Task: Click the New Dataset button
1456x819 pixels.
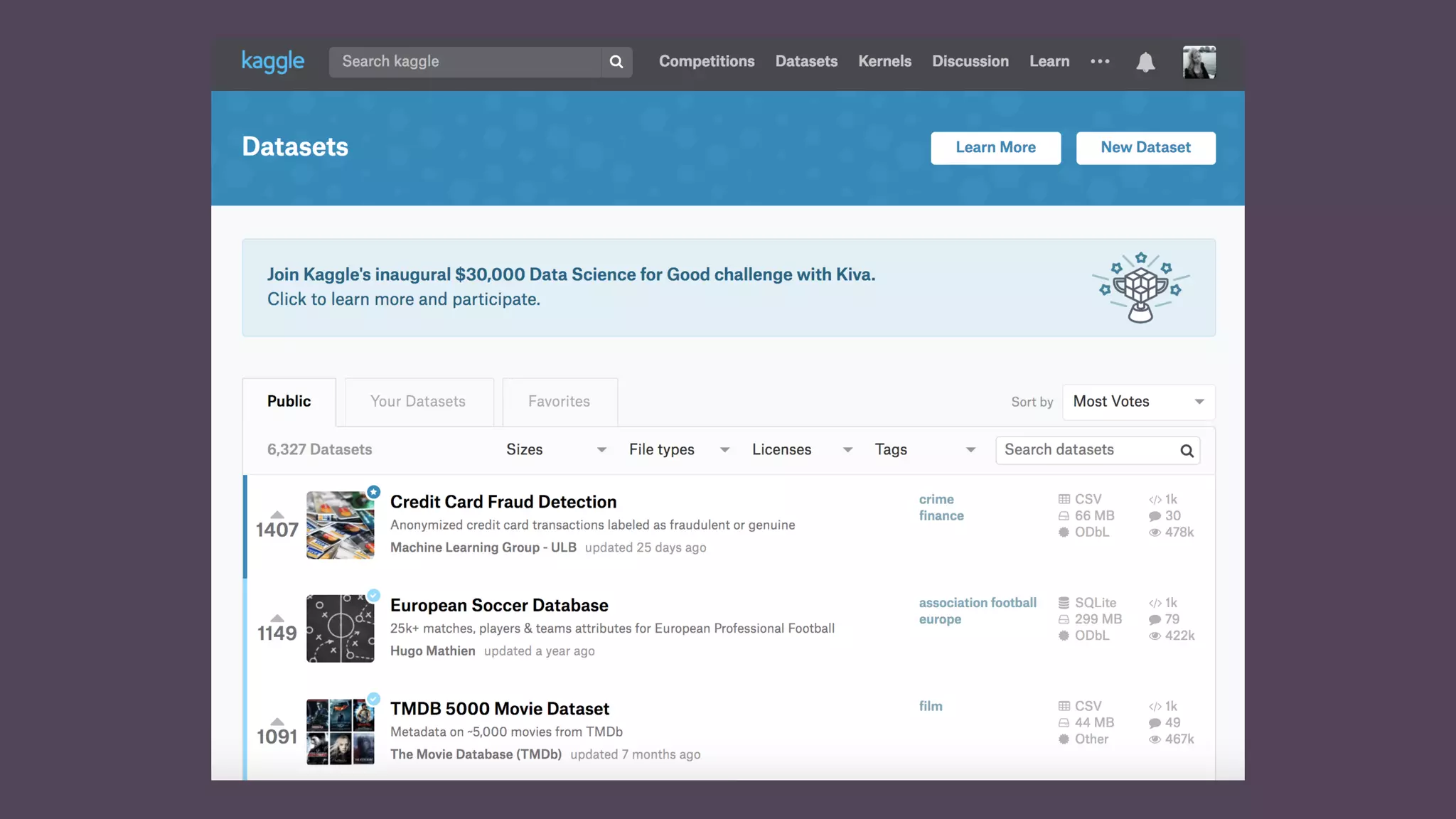Action: click(x=1145, y=148)
